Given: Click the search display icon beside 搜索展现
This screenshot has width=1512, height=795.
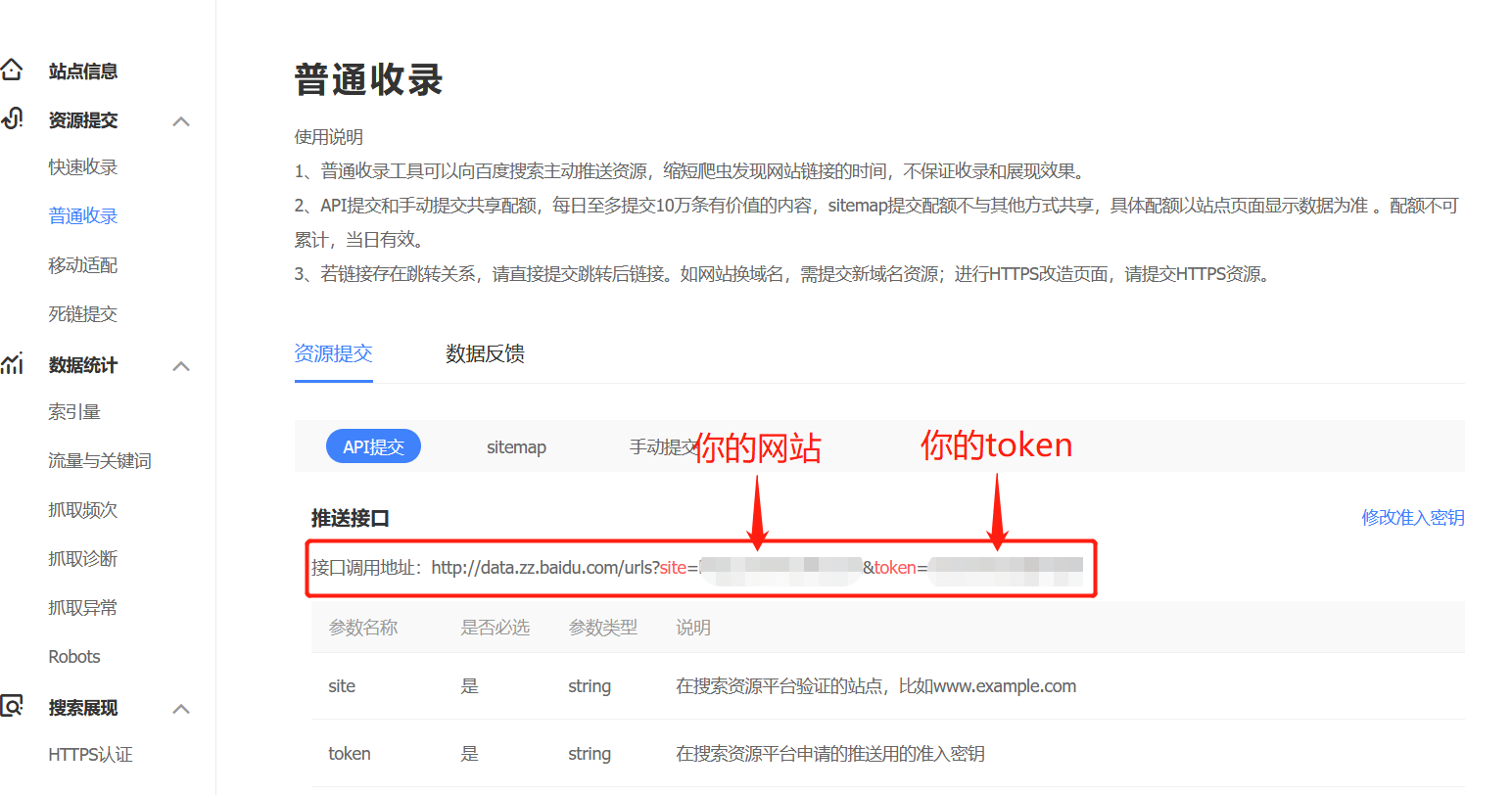Looking at the screenshot, I should coord(12,707).
